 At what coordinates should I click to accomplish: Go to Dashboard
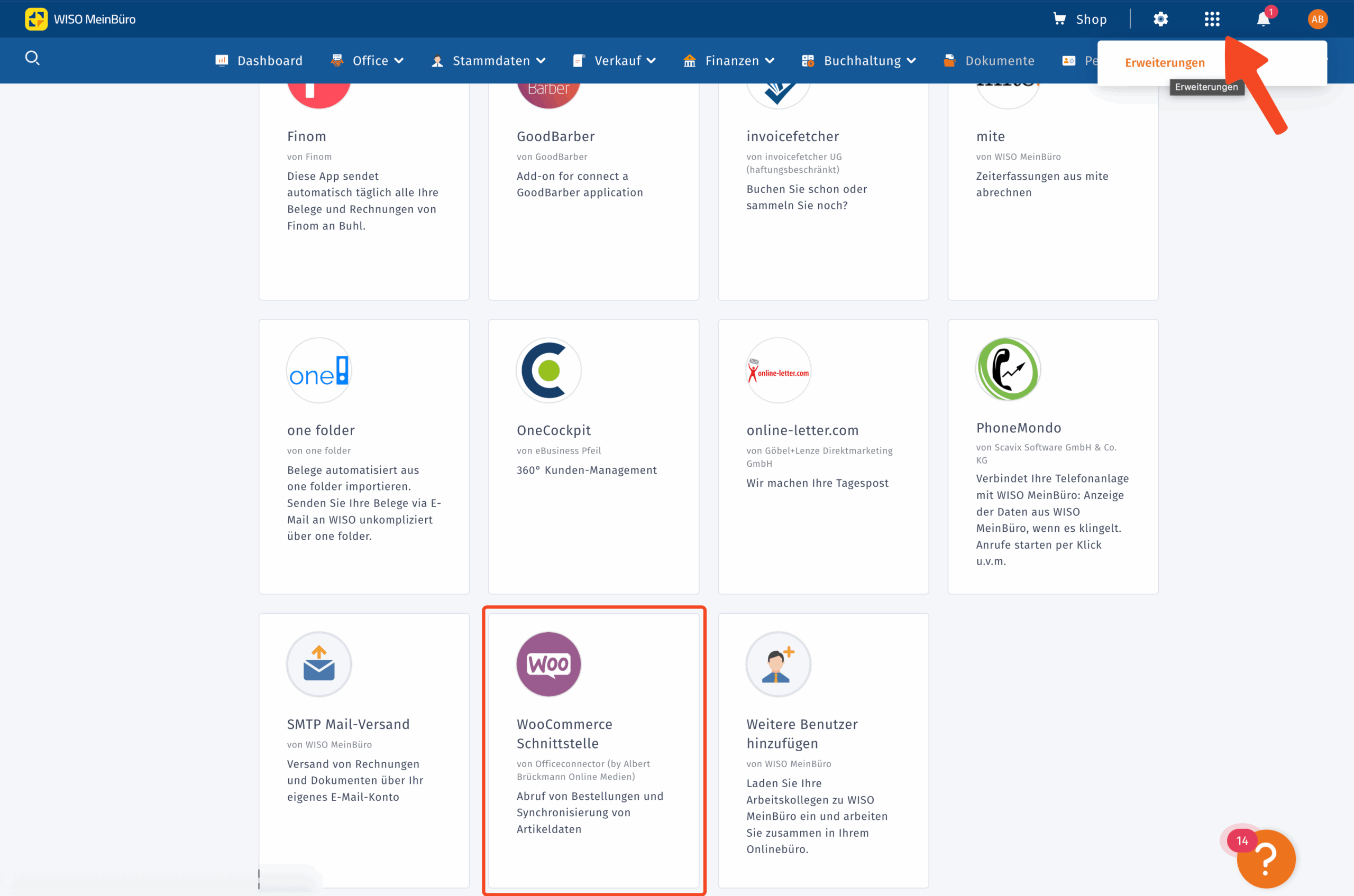[259, 61]
